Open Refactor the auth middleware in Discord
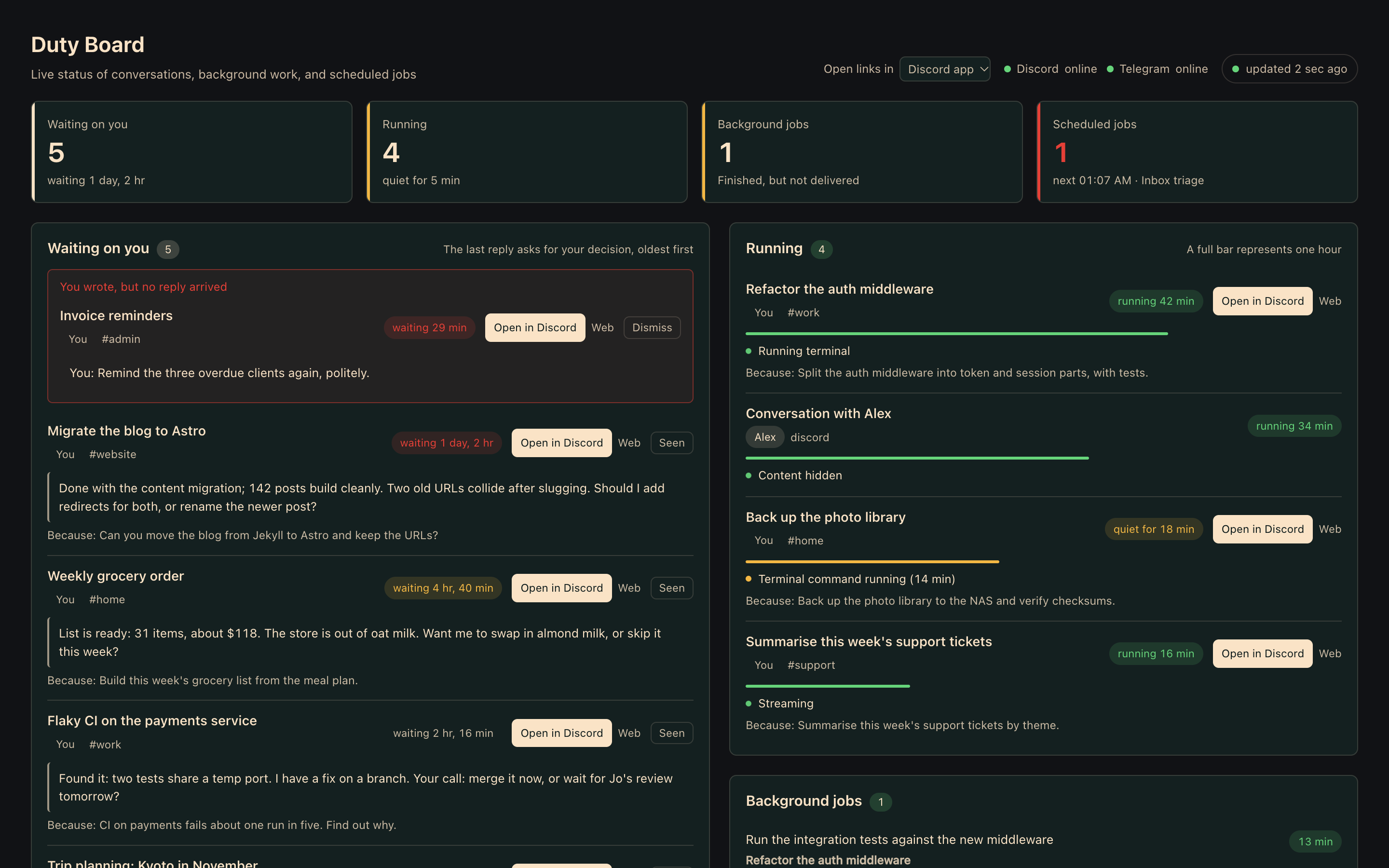This screenshot has width=1389, height=868. tap(1262, 301)
